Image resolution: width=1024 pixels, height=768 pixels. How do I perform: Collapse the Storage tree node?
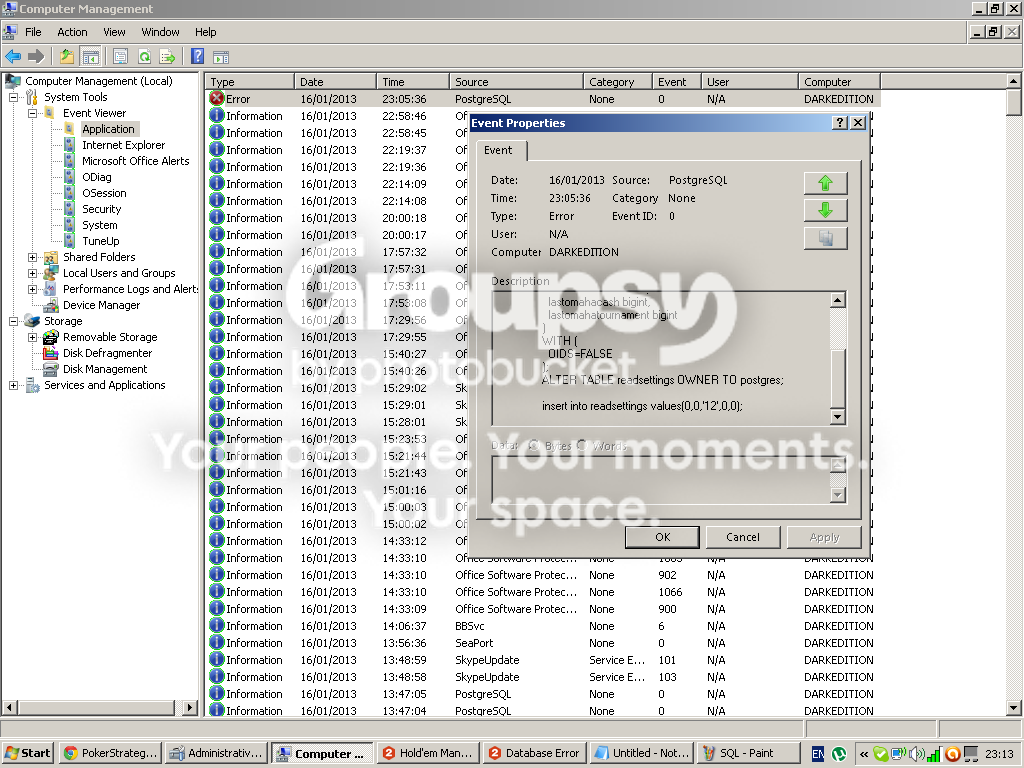(x=13, y=321)
